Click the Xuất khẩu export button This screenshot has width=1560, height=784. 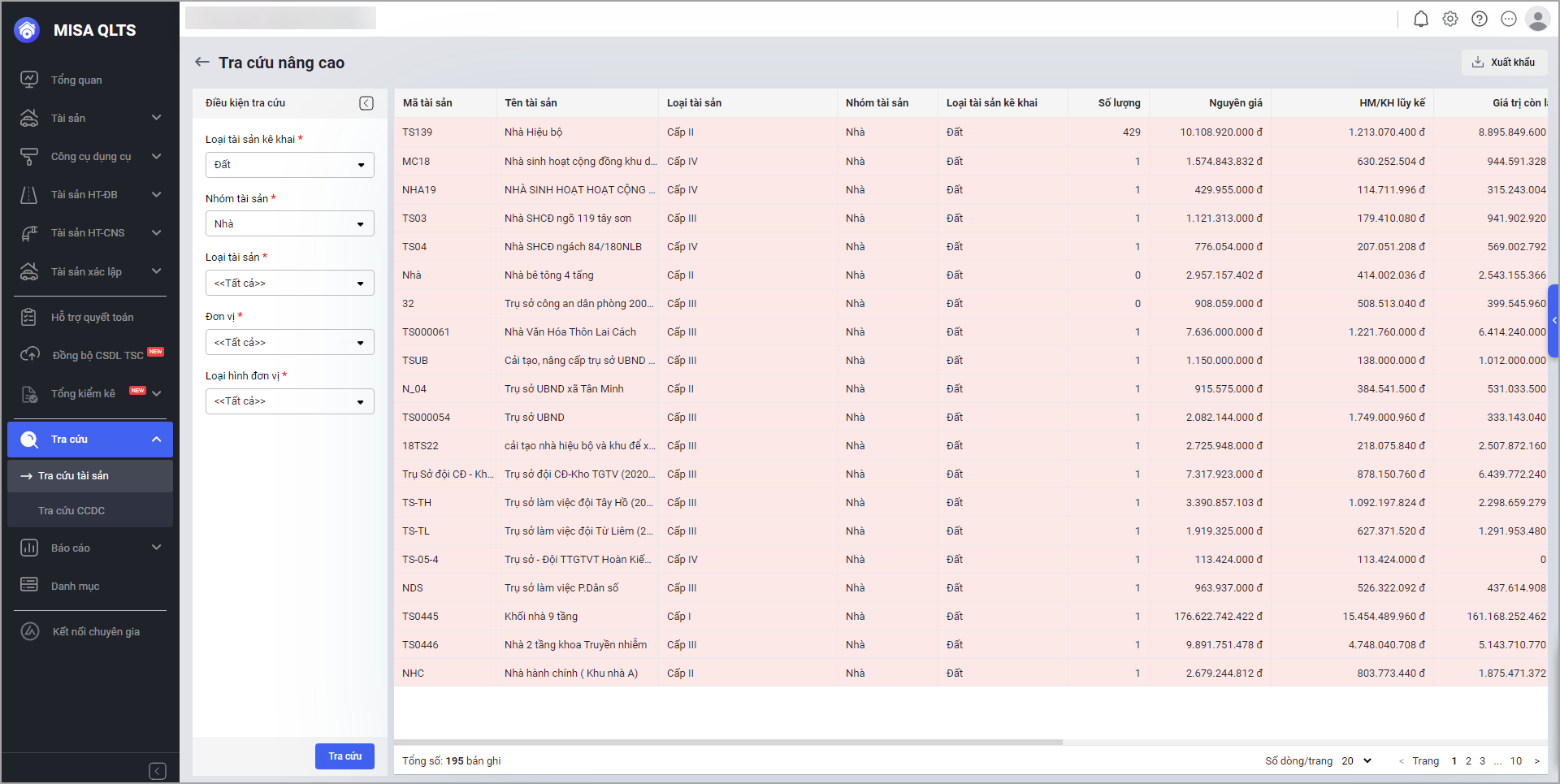point(1504,63)
